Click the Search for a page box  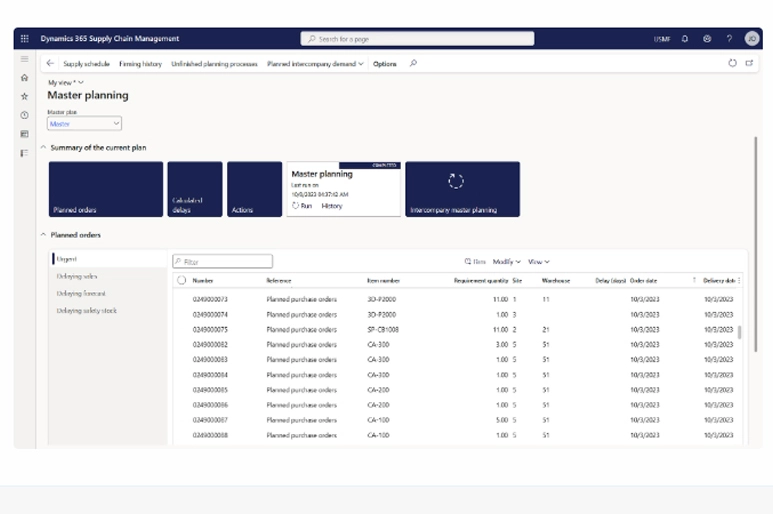click(x=417, y=38)
